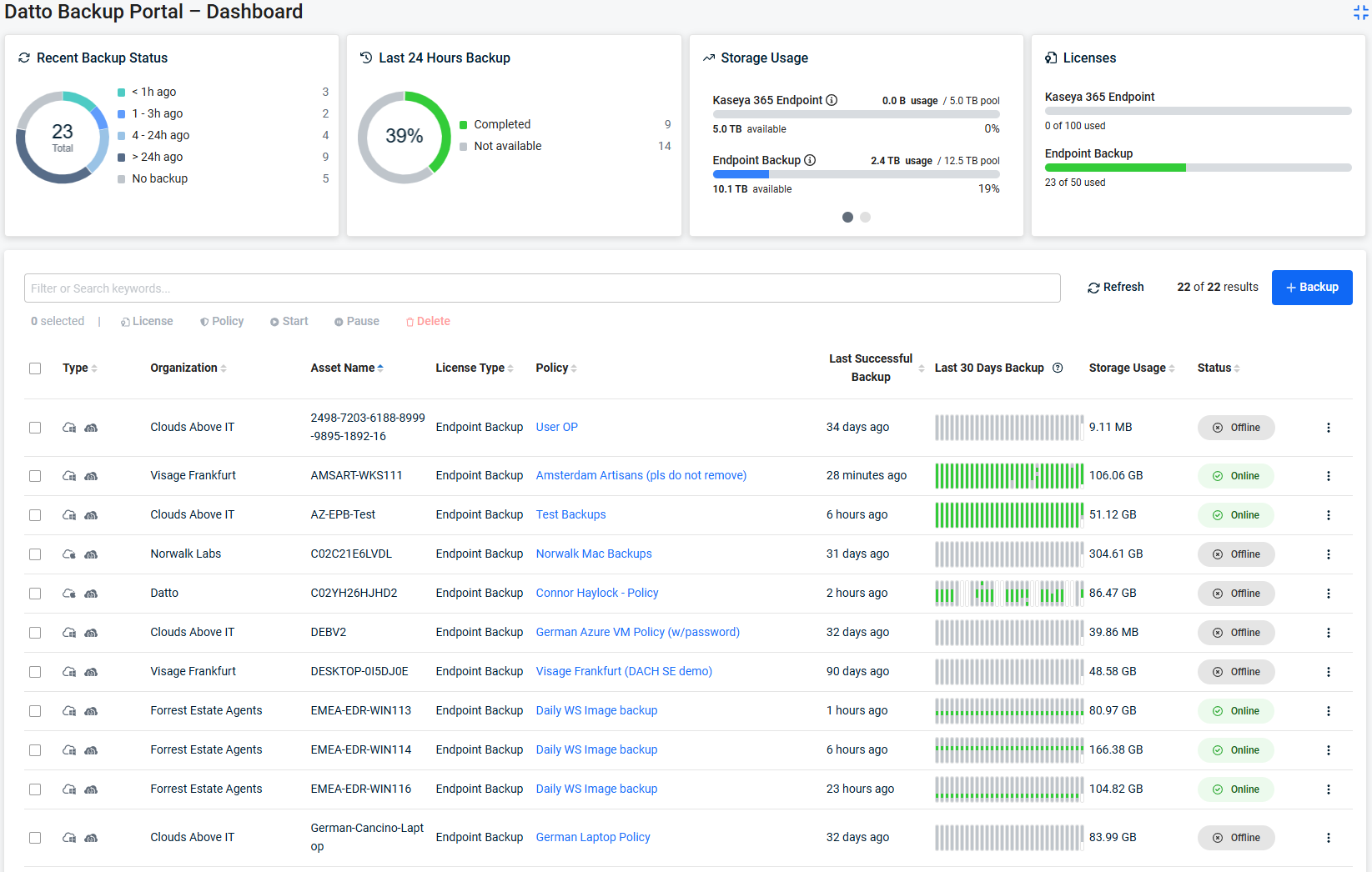
Task: Click the Start bulk action
Action: [x=289, y=321]
